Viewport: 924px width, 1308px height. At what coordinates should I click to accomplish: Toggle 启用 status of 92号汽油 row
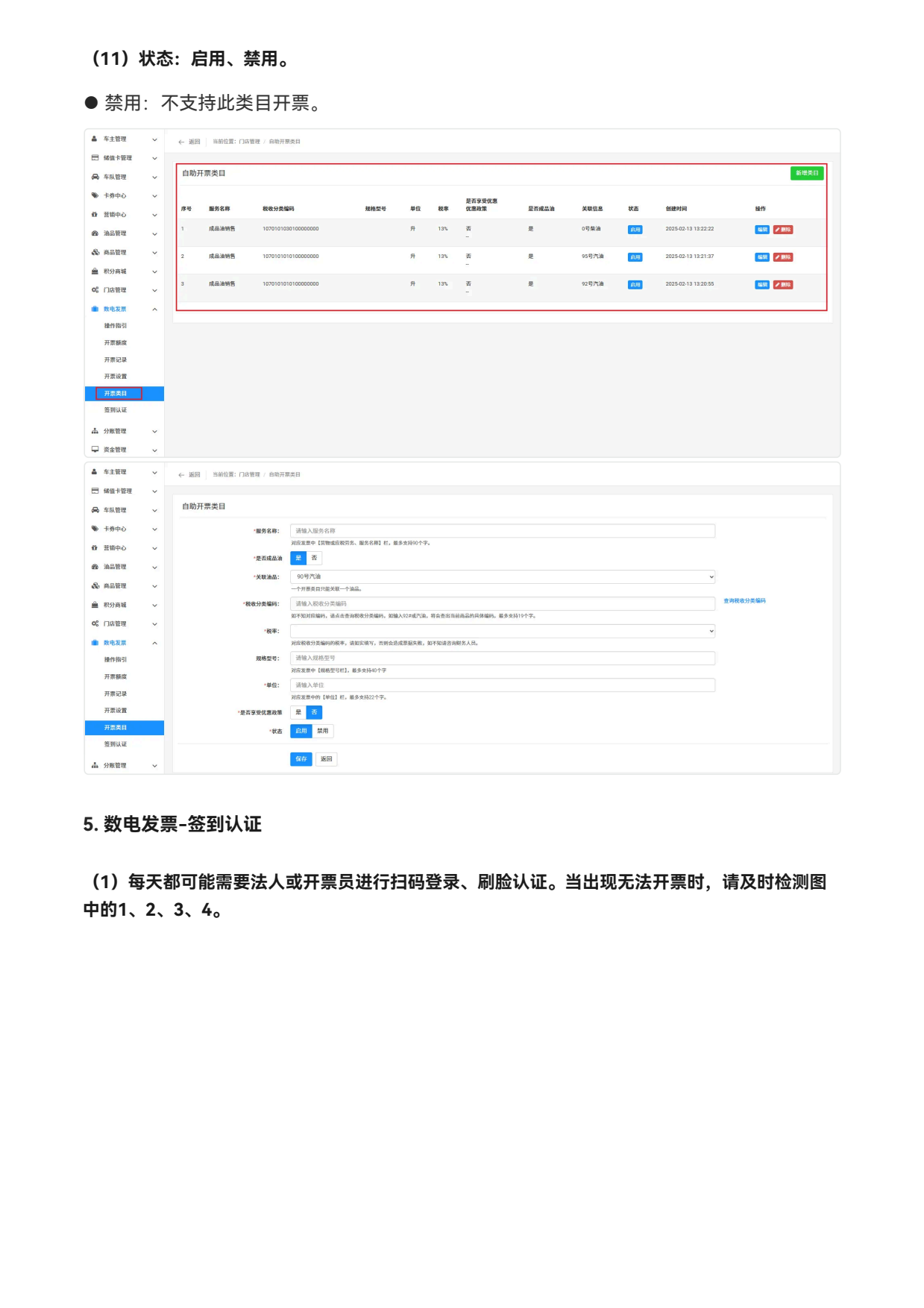[635, 285]
